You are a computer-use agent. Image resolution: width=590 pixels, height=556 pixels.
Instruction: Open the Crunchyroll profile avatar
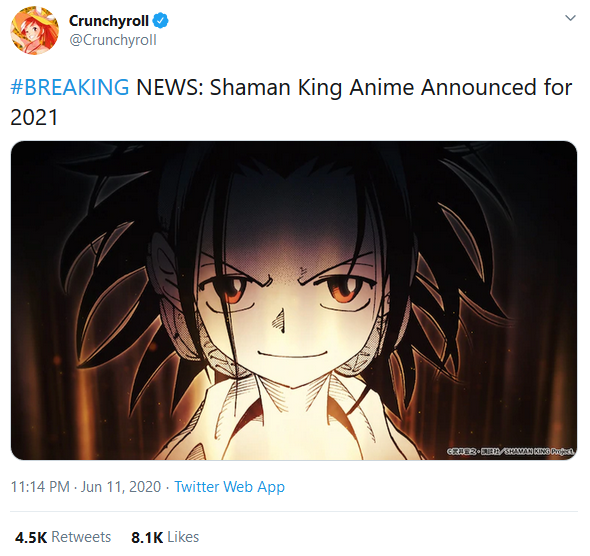click(x=34, y=30)
